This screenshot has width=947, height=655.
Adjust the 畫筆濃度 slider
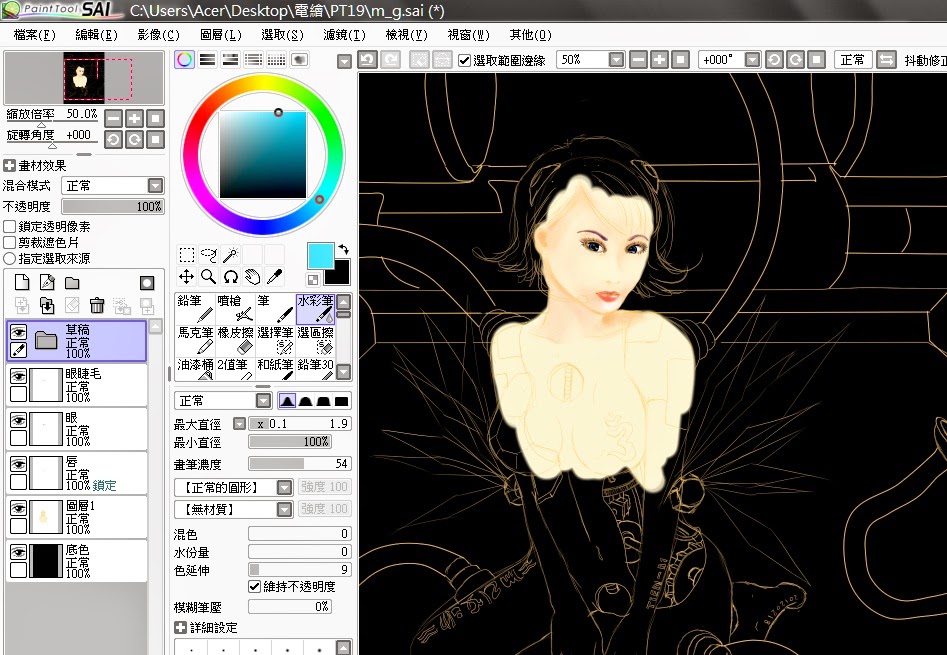pos(300,464)
